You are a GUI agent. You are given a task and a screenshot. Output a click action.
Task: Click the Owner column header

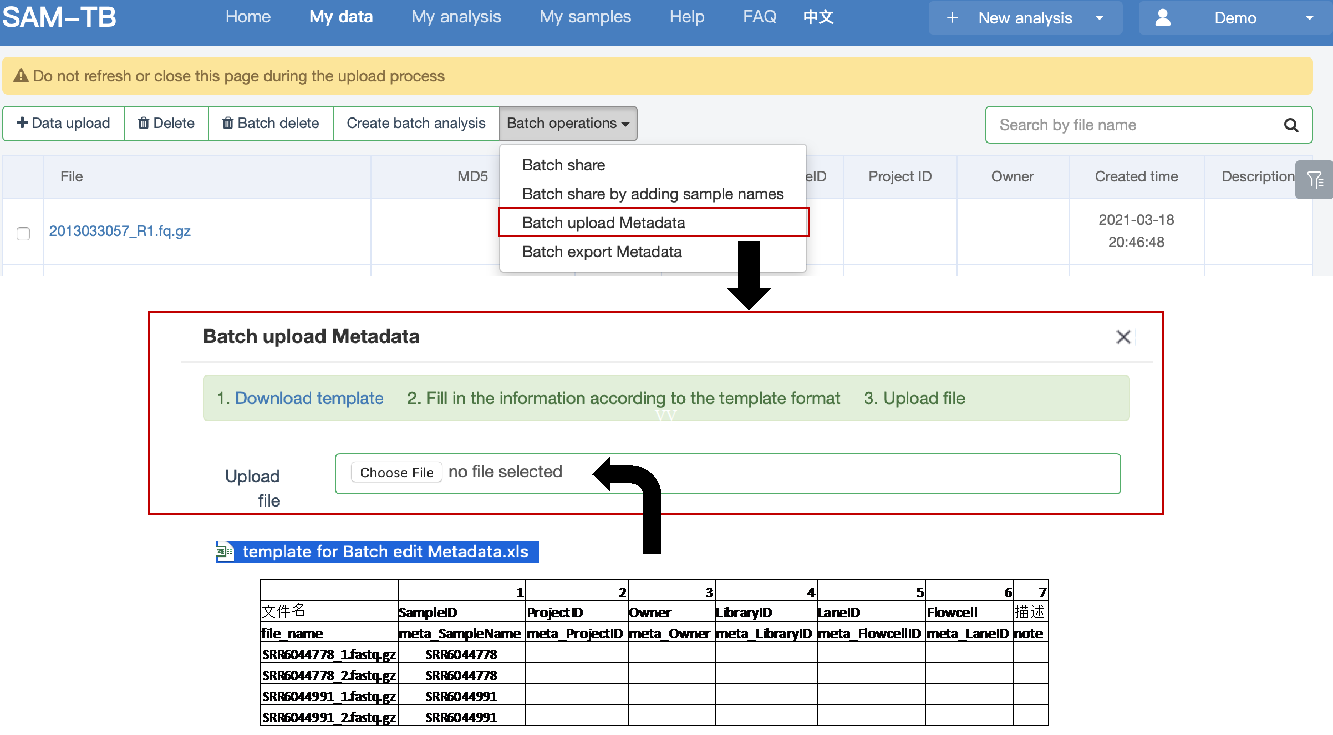1012,176
